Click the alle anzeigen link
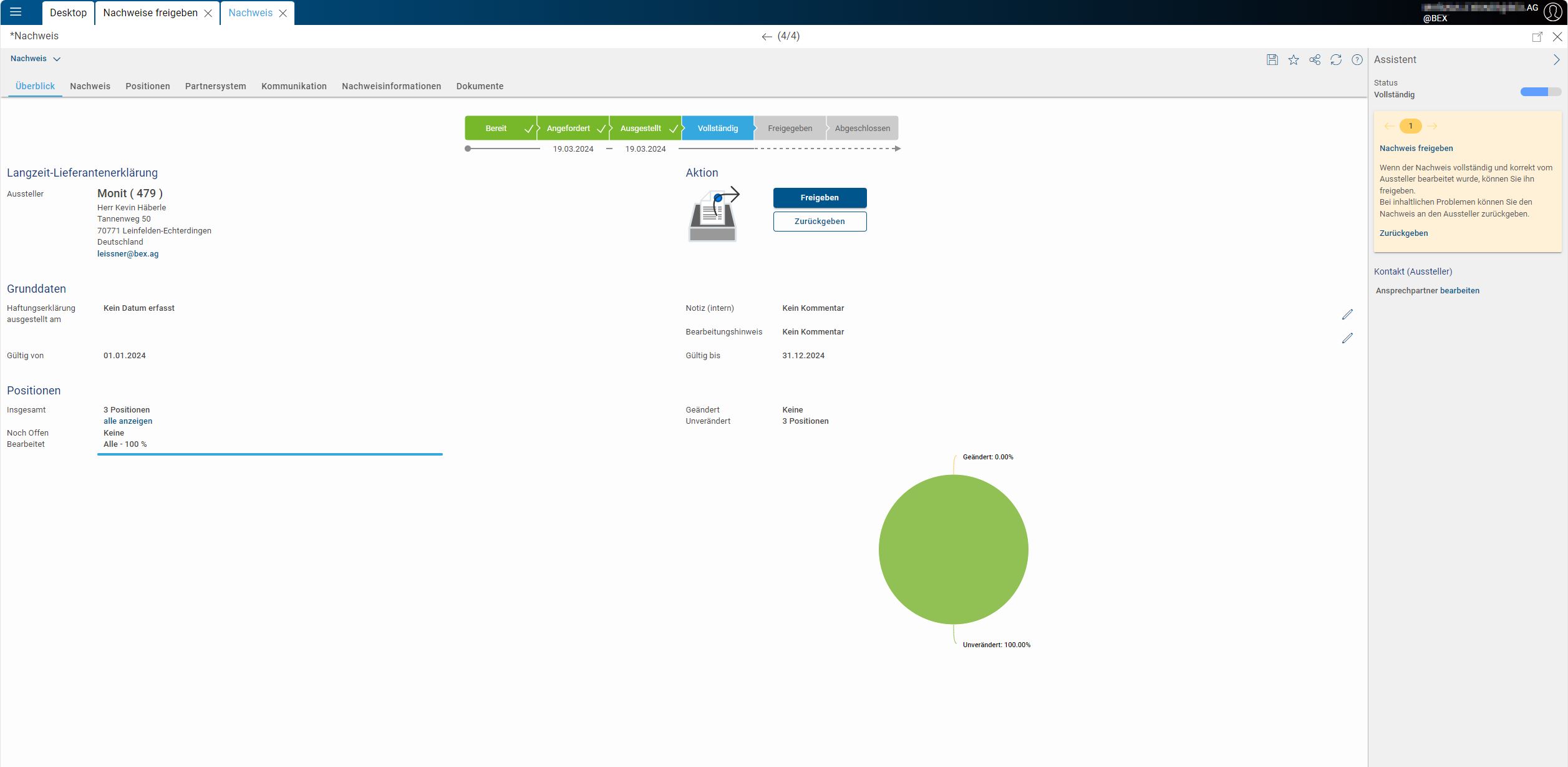 tap(128, 421)
